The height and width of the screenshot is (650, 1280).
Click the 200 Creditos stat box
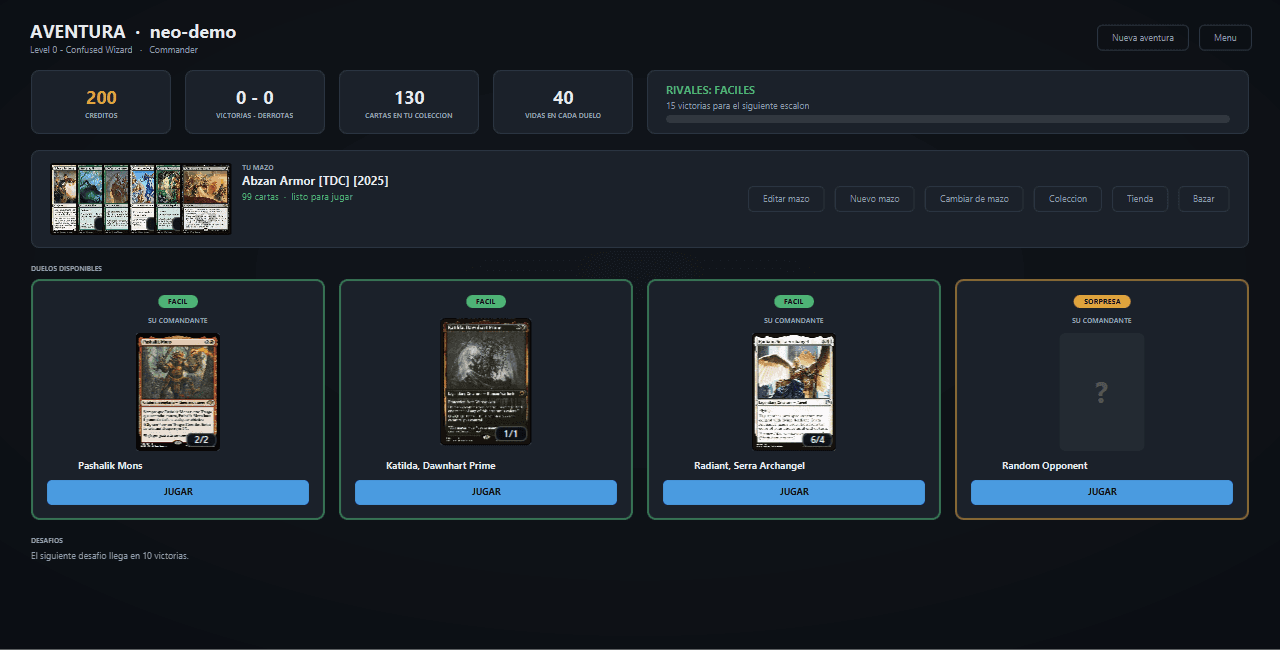tap(101, 102)
